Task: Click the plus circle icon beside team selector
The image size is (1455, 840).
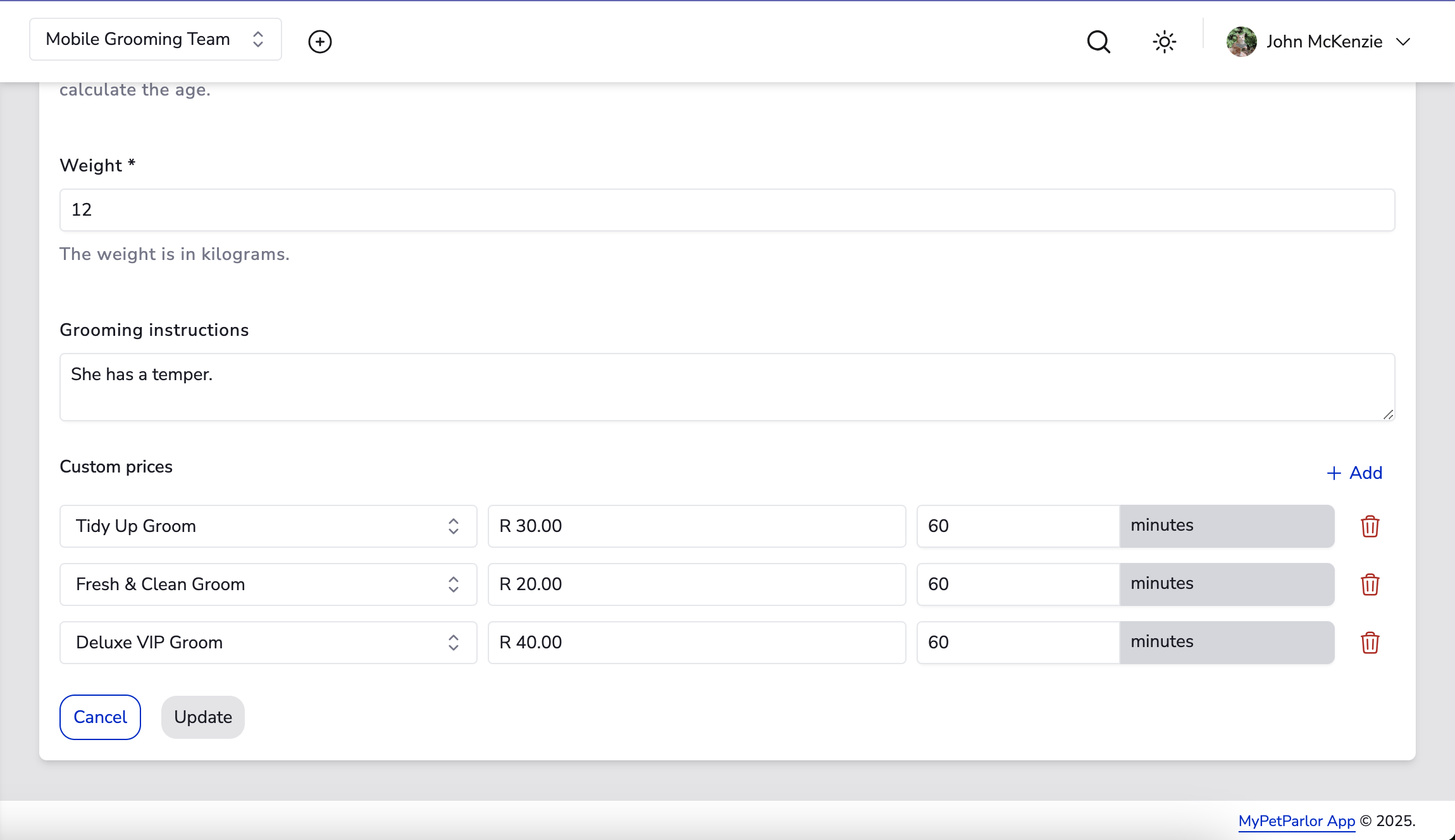Action: (319, 42)
